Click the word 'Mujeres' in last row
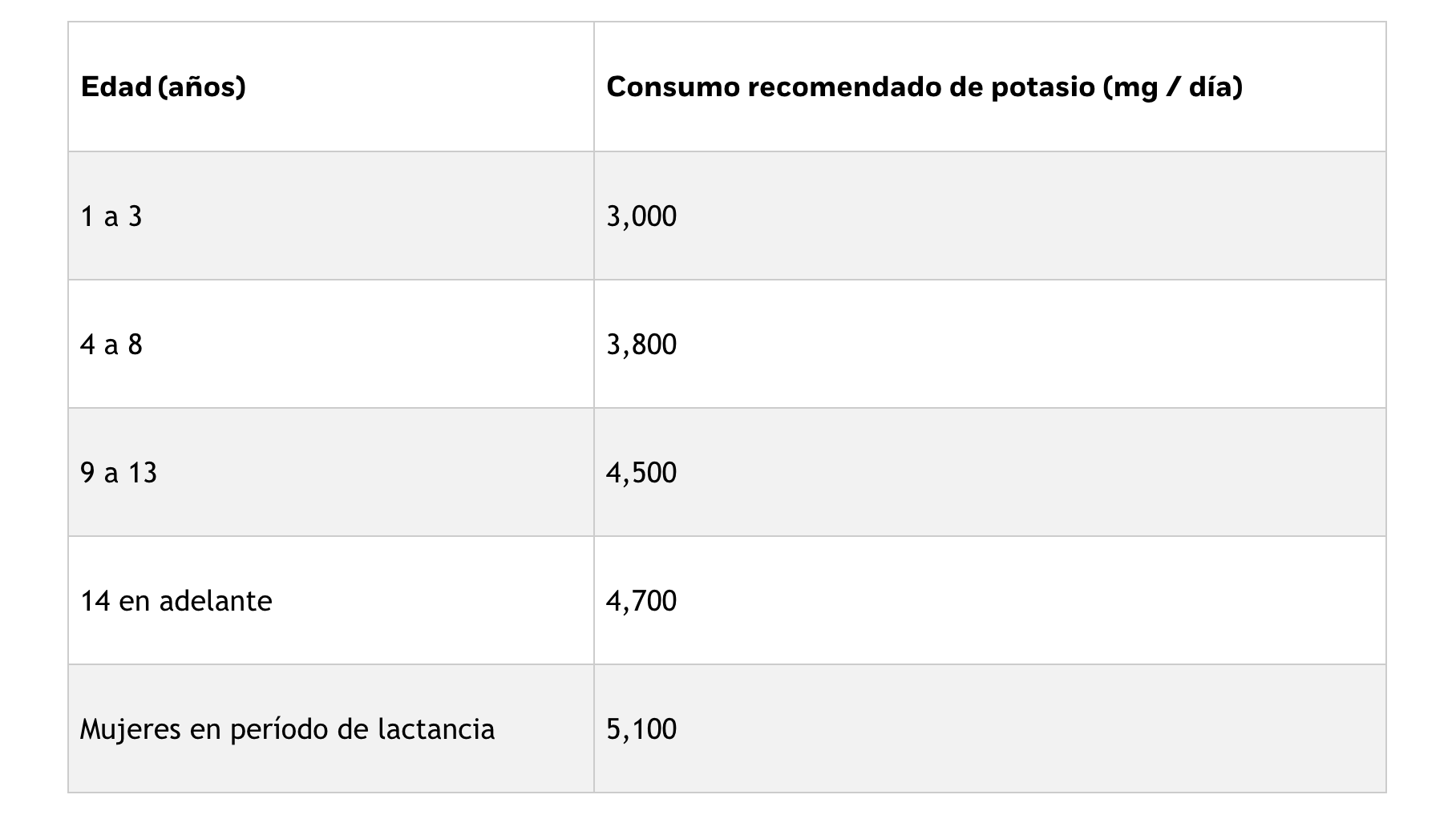Screen dimensions: 1456x819 click(x=131, y=730)
